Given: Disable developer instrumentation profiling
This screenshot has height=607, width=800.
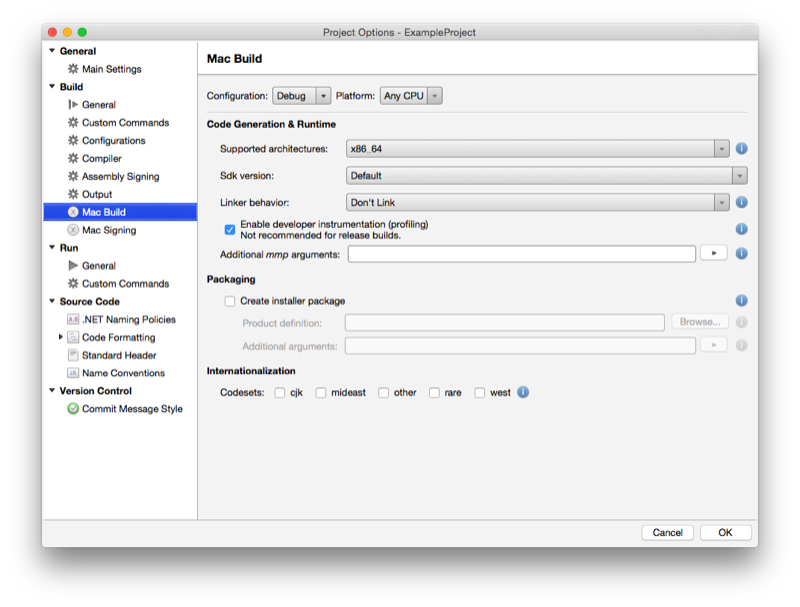Looking at the screenshot, I should click(228, 228).
